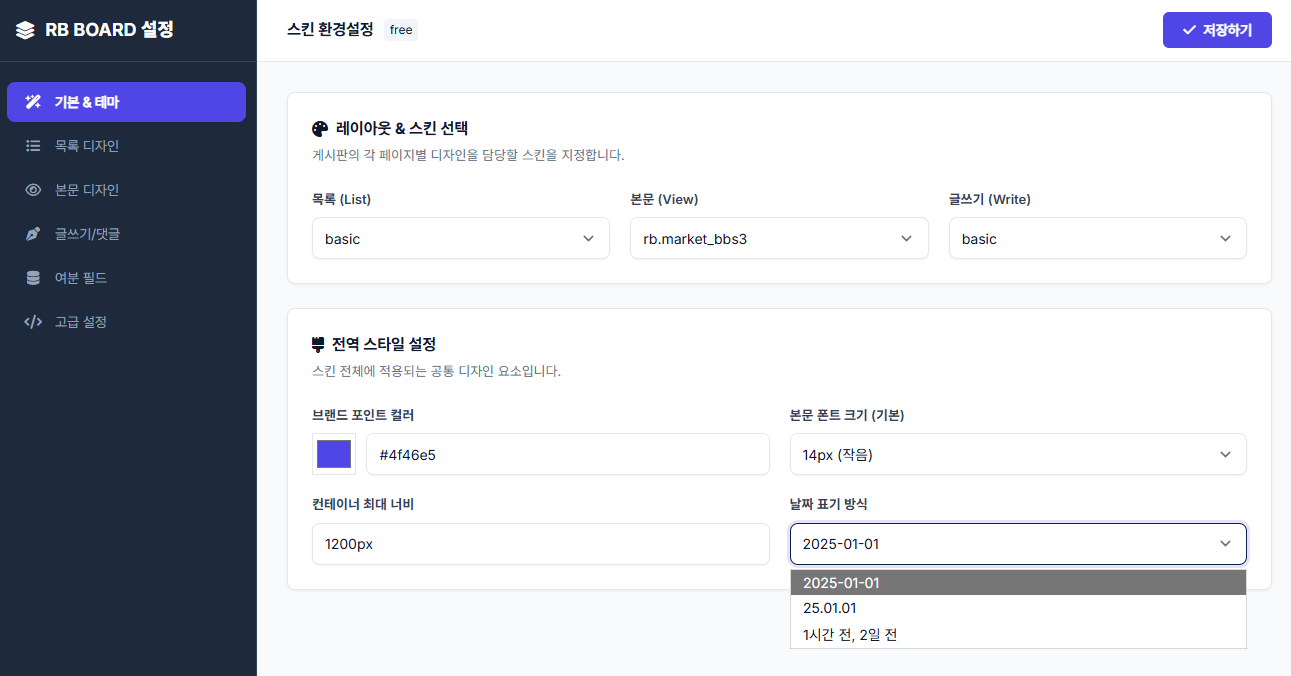Click the brush icon beside 전역 스타일 설정

click(x=319, y=344)
